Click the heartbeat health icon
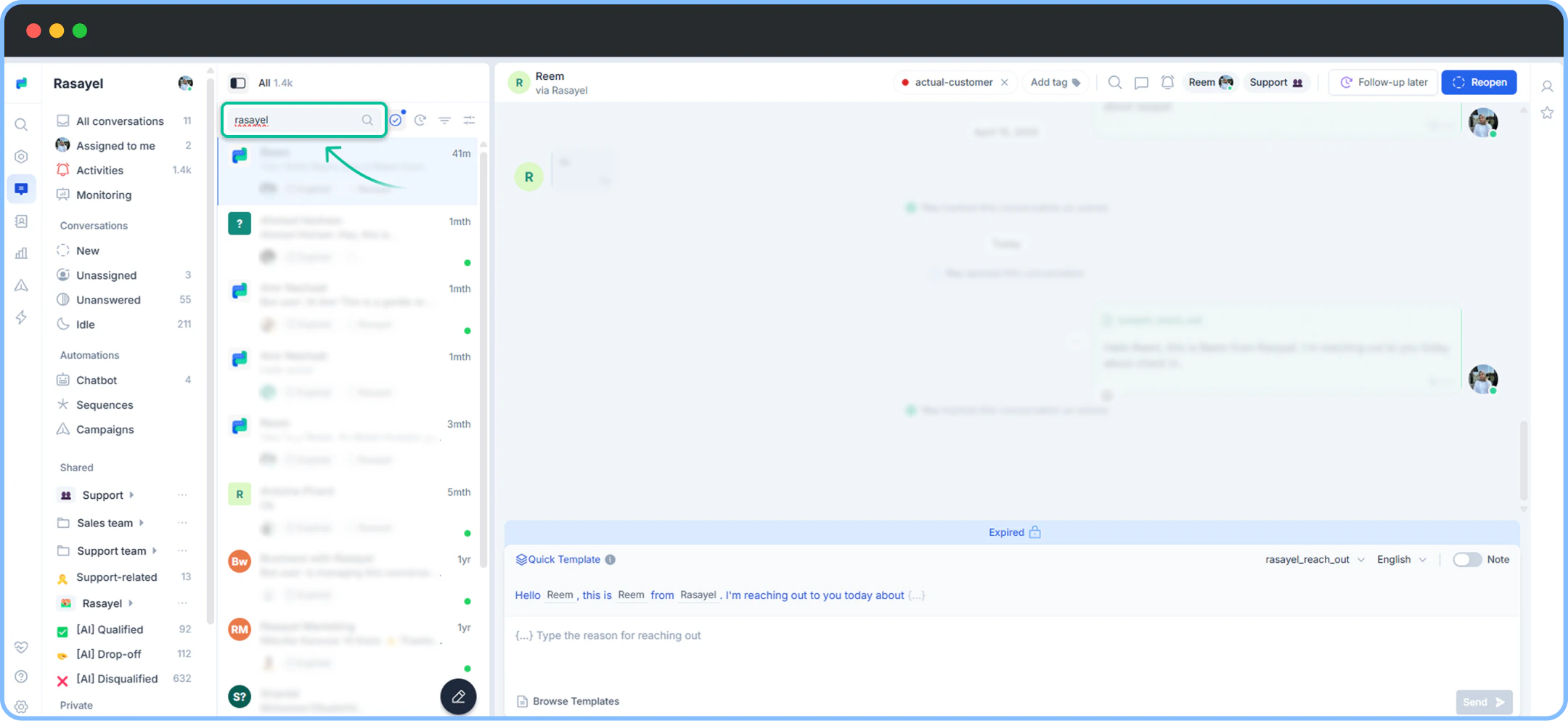 pyautogui.click(x=21, y=646)
